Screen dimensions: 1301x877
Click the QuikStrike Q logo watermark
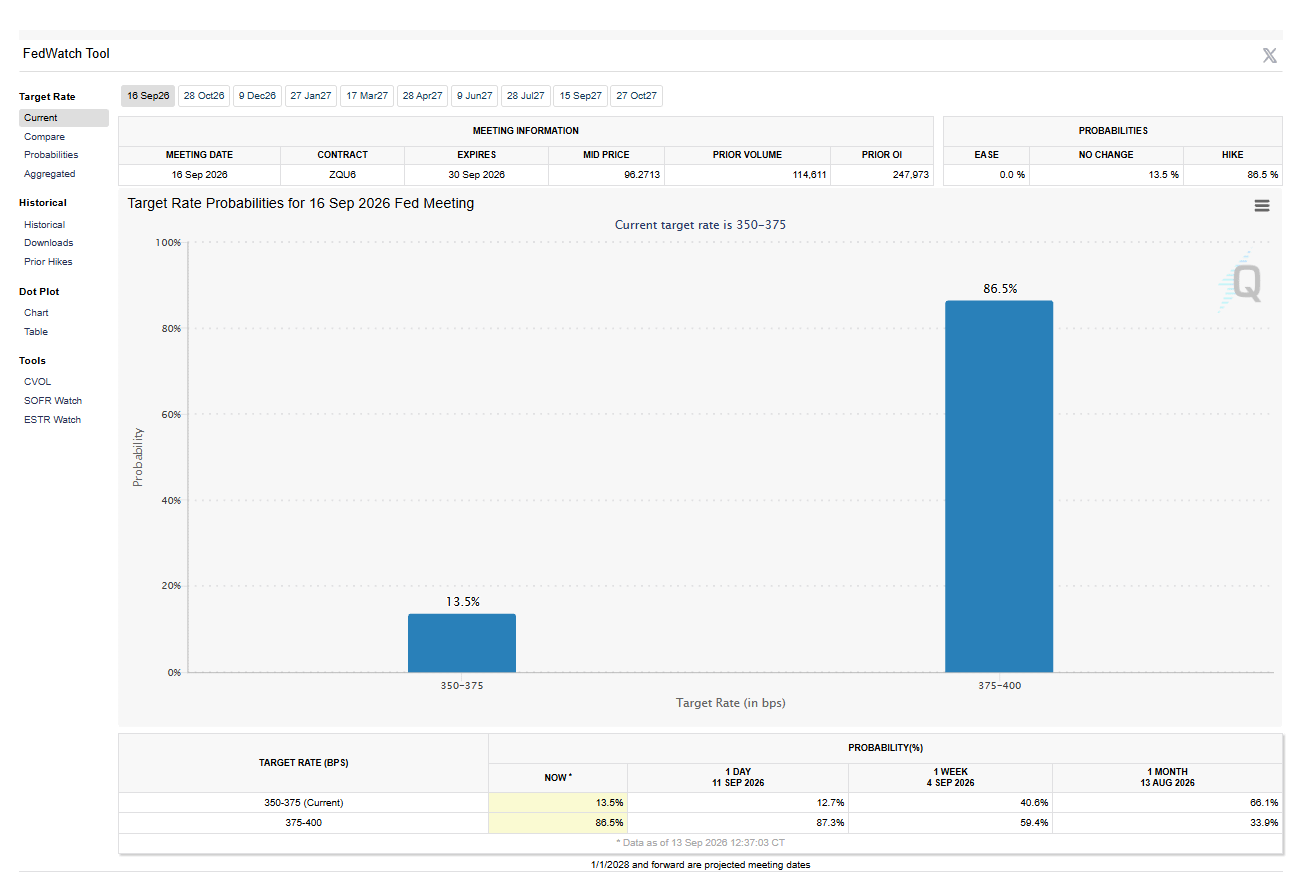click(1240, 283)
